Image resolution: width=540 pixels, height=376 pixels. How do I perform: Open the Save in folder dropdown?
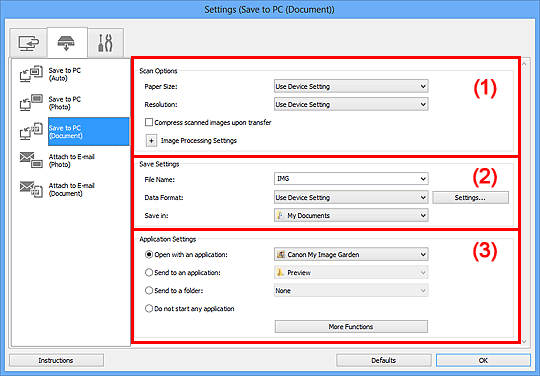[351, 216]
